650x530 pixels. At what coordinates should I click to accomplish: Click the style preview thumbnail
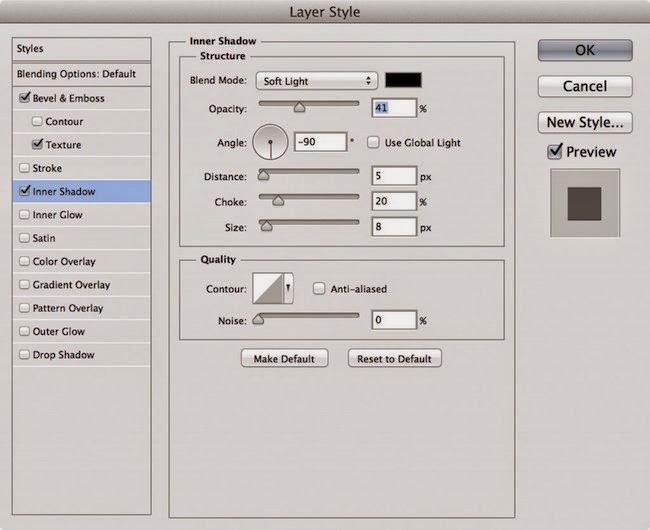pyautogui.click(x=585, y=203)
